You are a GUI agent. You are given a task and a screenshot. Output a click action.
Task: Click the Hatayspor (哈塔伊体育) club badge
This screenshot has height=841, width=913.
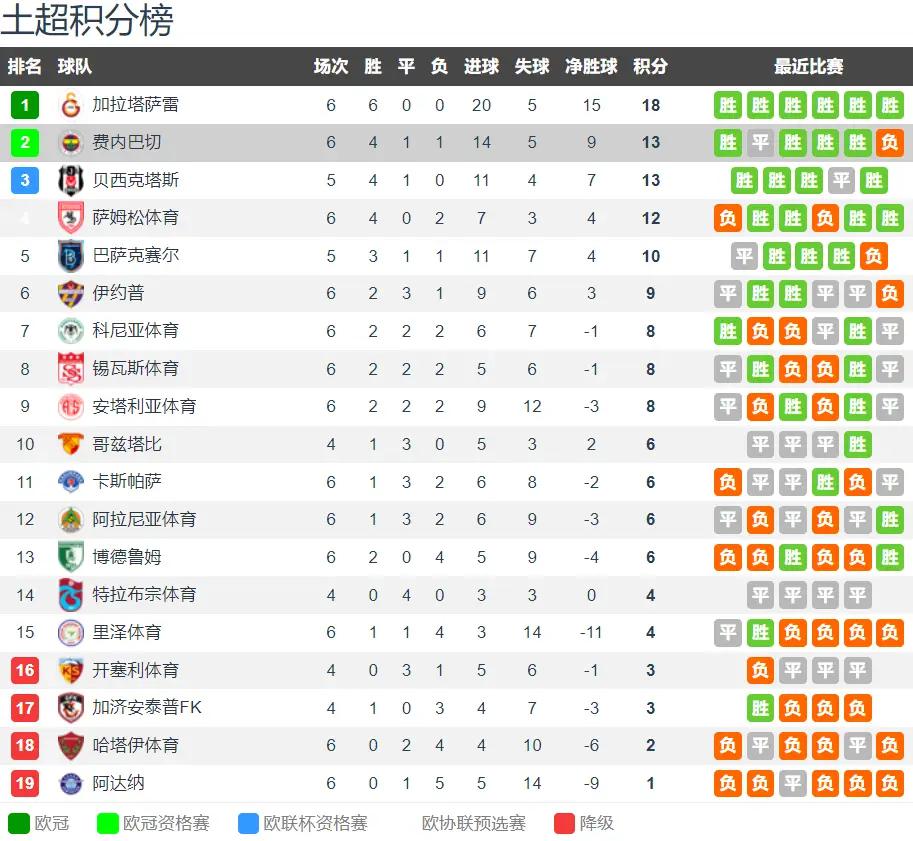pos(70,745)
